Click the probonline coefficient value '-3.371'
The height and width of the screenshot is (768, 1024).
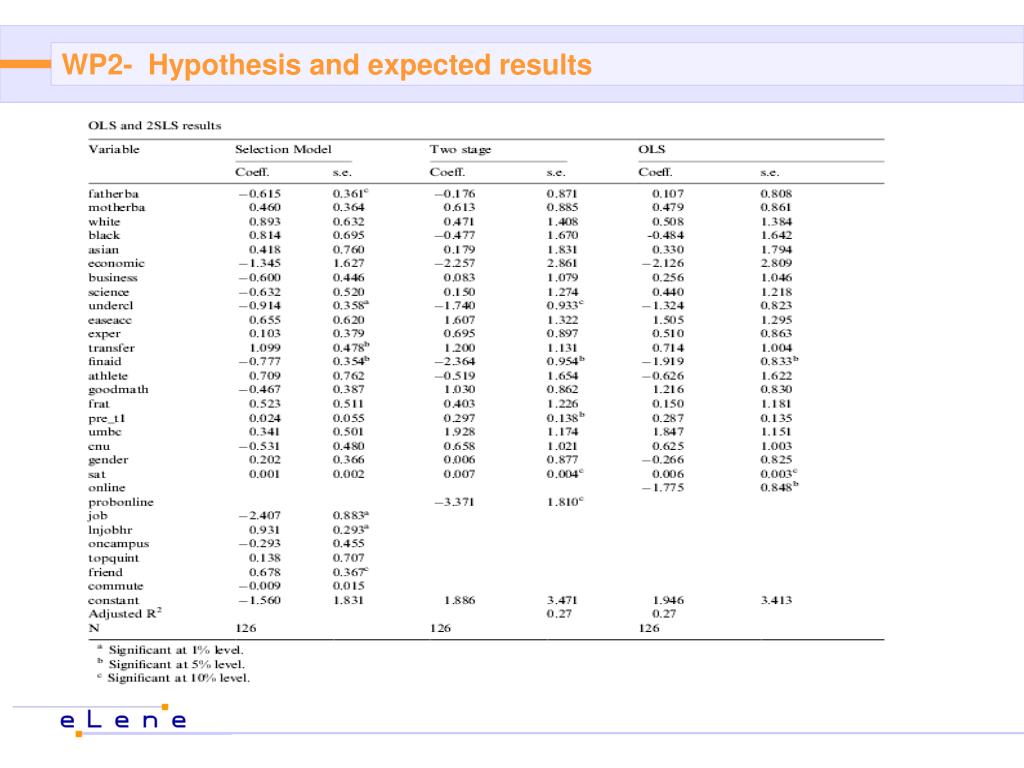click(455, 502)
